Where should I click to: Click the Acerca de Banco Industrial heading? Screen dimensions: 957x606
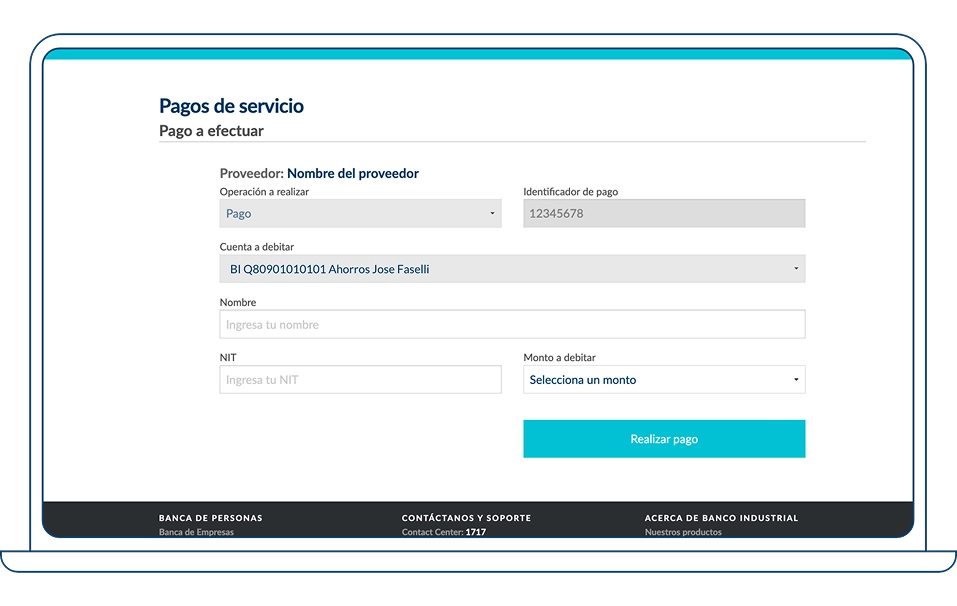721,518
